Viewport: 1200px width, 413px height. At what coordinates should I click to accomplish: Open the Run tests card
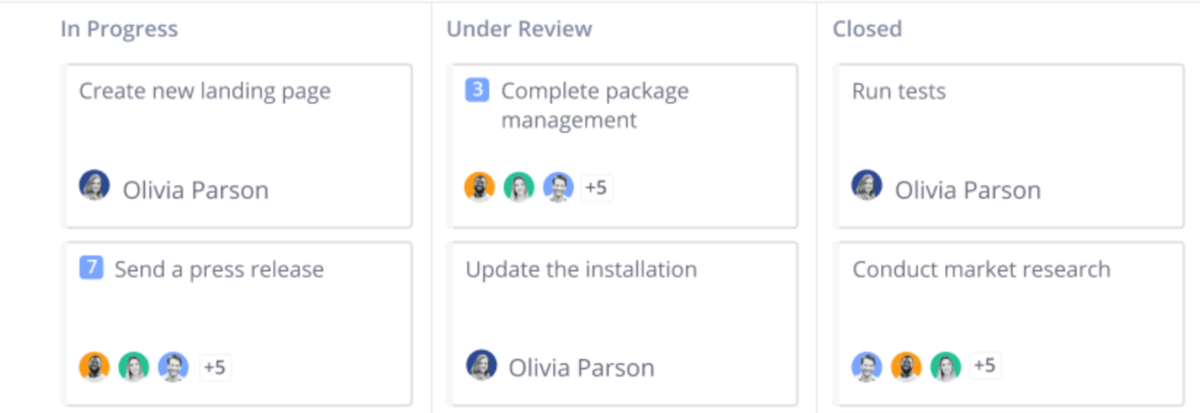coord(1009,146)
